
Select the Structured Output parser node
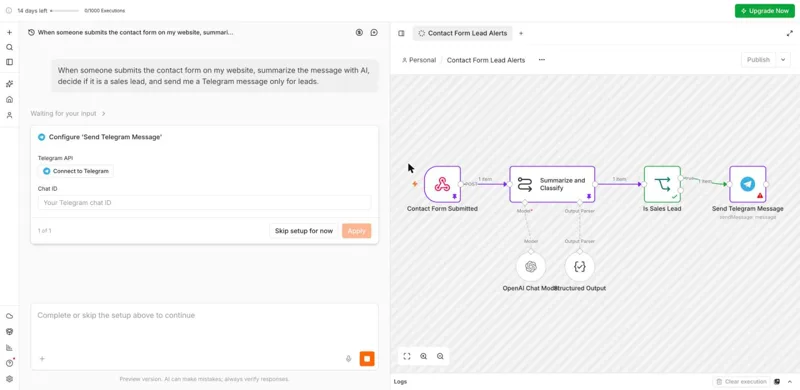[580, 266]
